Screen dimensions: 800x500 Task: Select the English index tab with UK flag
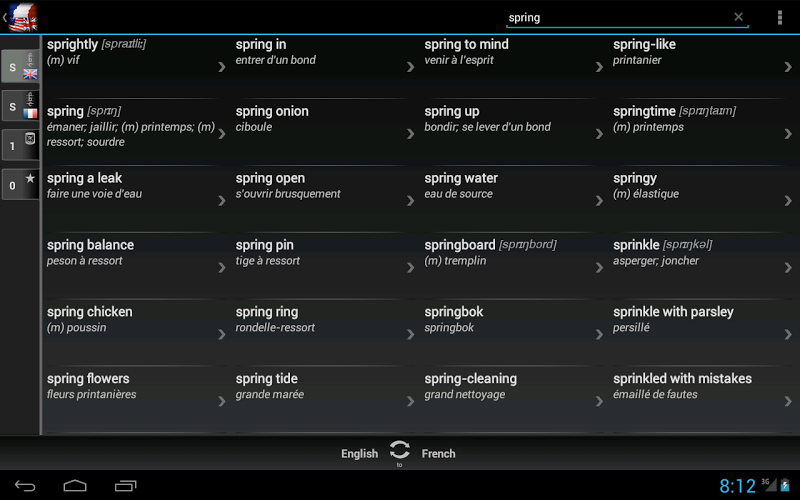(x=20, y=67)
